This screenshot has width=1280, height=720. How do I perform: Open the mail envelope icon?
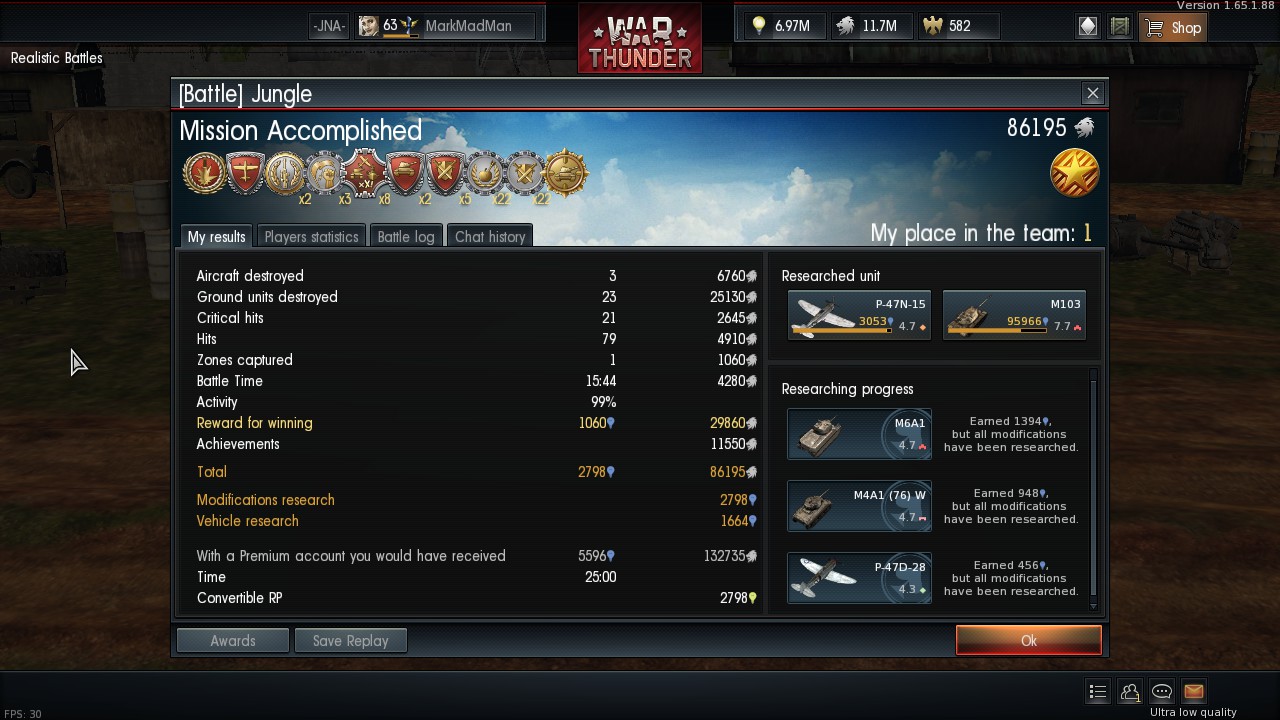click(x=1193, y=691)
